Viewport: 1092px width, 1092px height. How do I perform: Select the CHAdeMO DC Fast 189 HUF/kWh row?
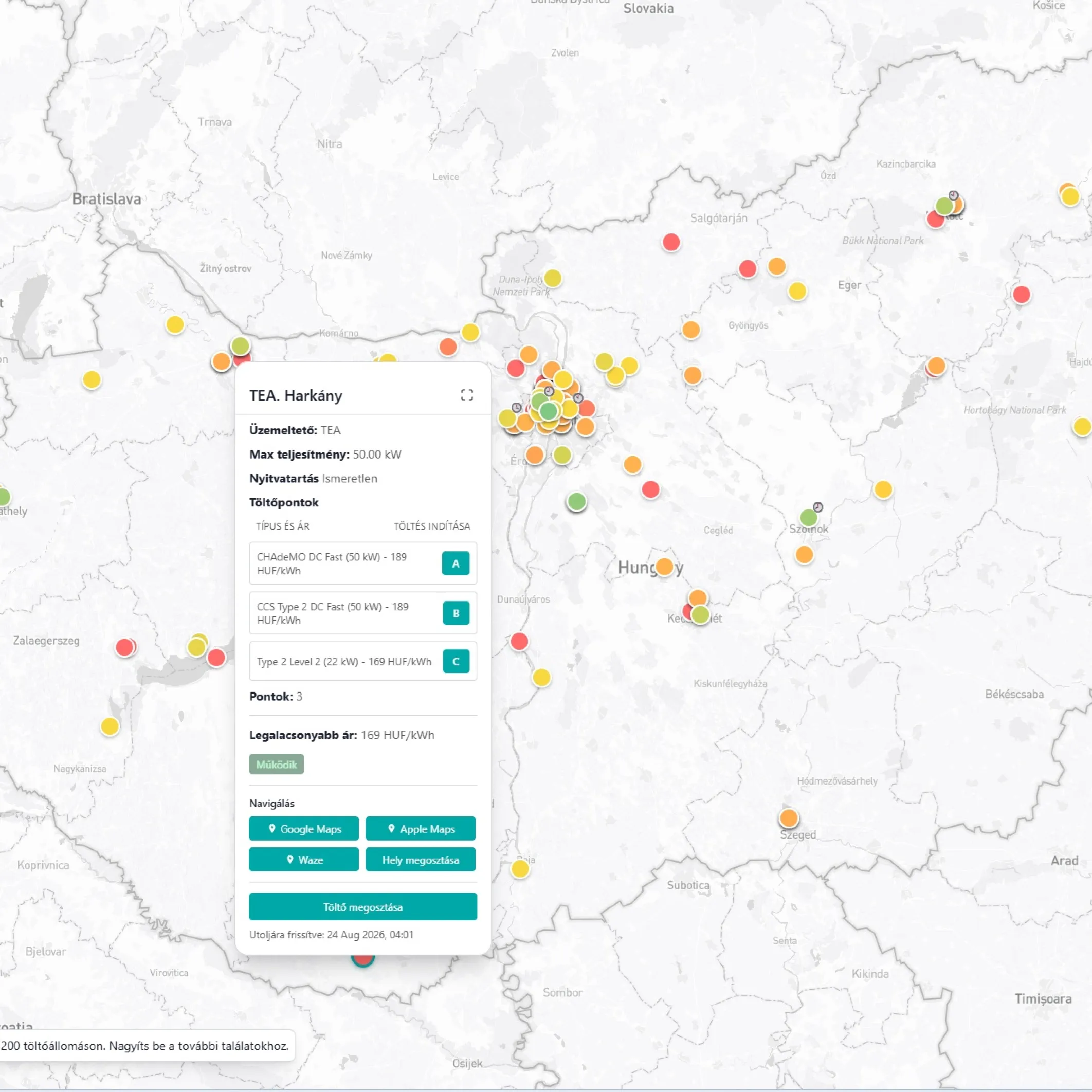coord(363,563)
